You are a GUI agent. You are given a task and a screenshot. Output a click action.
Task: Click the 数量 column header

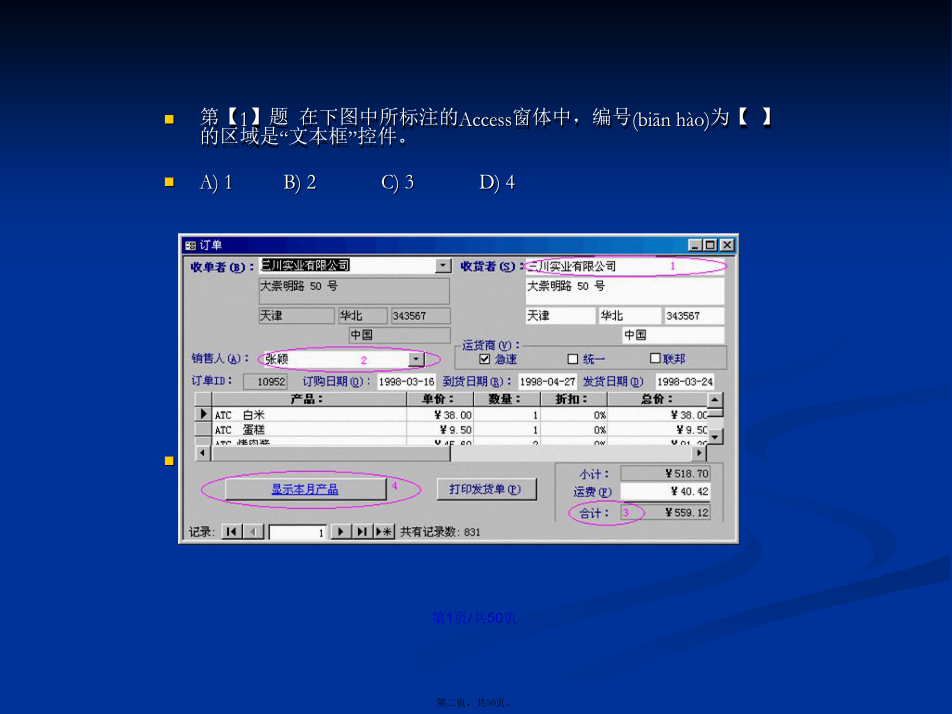tap(506, 399)
